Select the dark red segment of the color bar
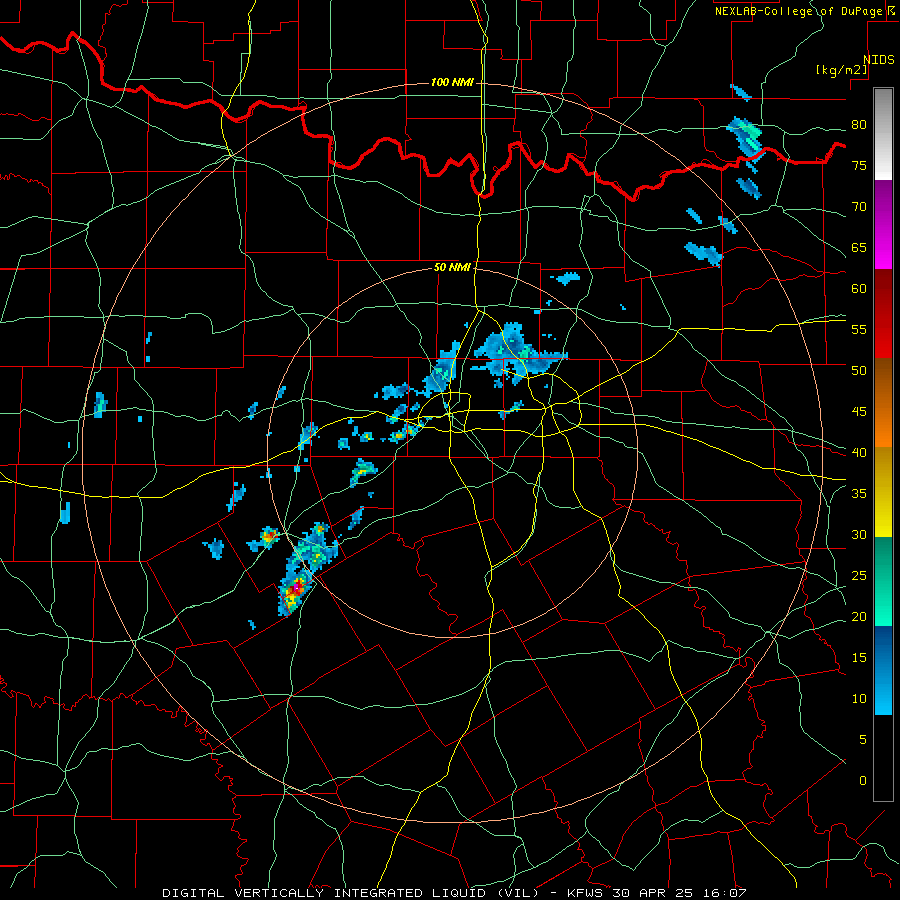 (883, 314)
